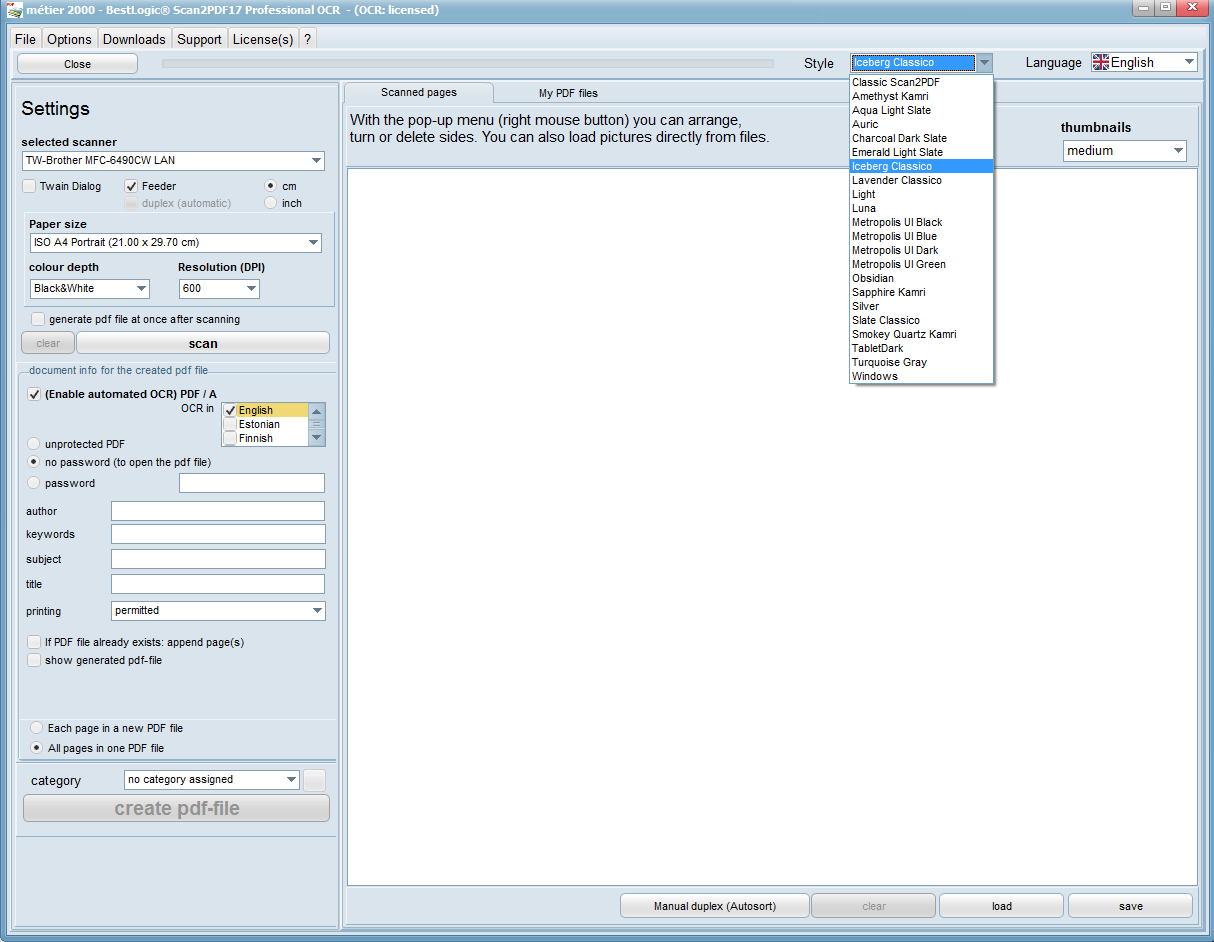
Task: Click the application icon in title bar
Action: pos(14,10)
